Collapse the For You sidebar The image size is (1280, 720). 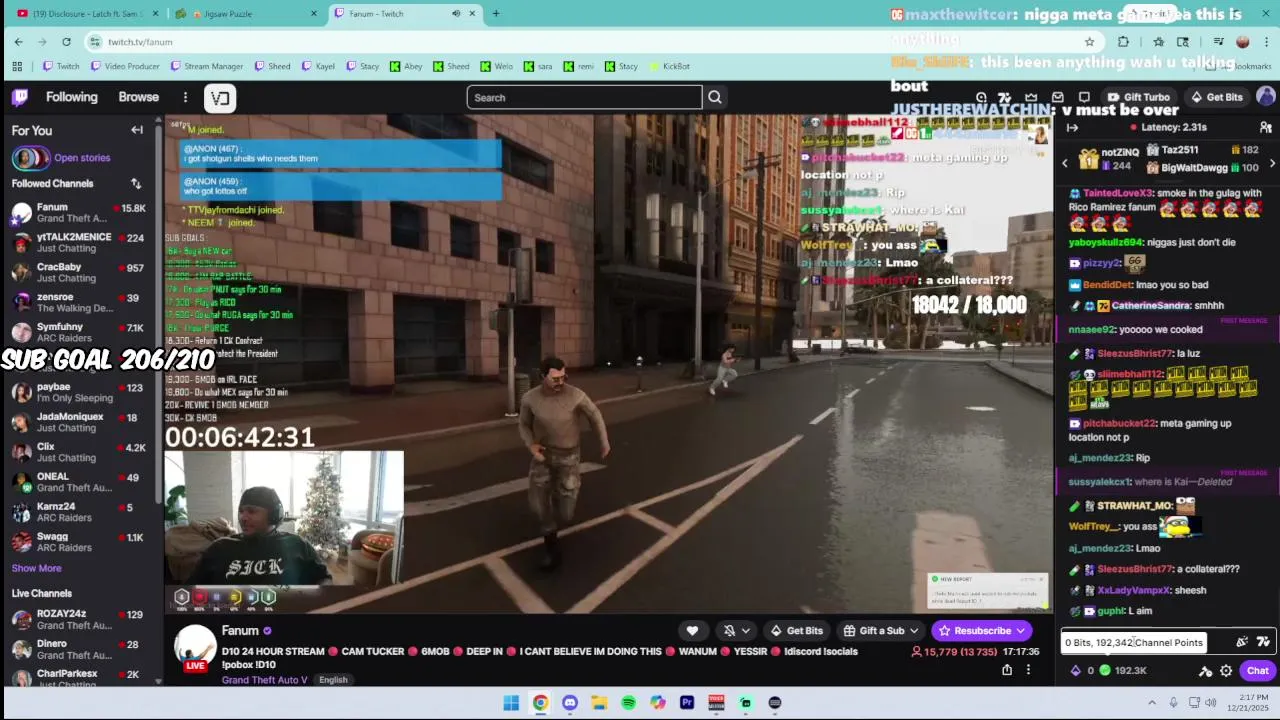pyautogui.click(x=137, y=130)
